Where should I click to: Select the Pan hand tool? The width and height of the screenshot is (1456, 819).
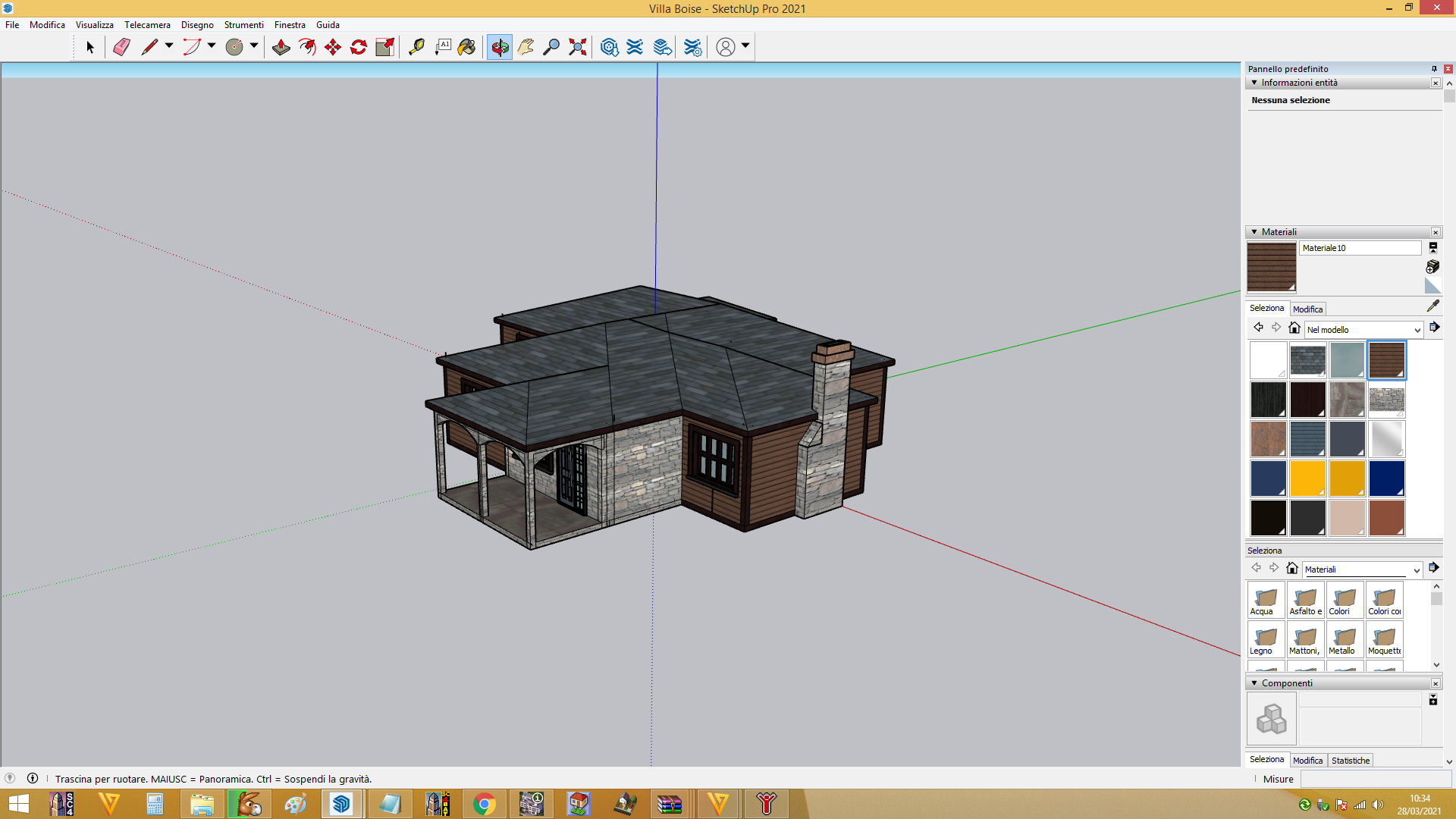(526, 47)
